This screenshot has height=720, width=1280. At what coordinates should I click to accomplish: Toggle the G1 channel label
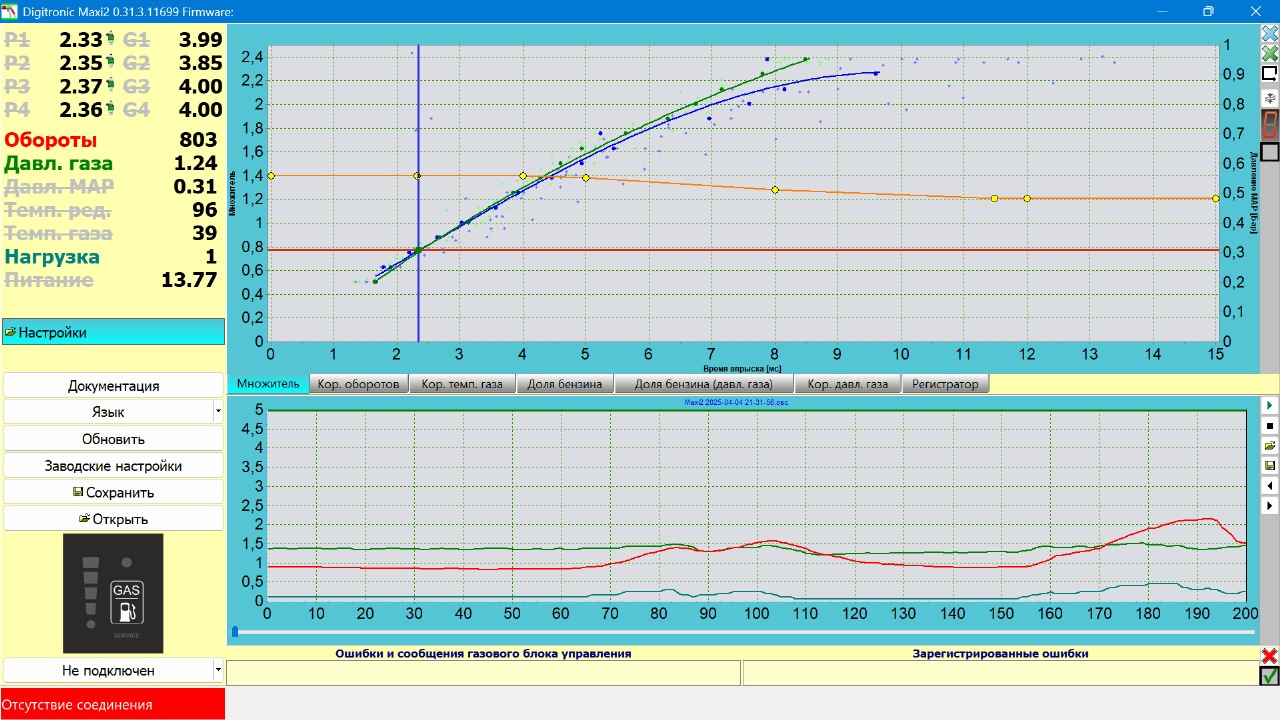click(x=136, y=40)
